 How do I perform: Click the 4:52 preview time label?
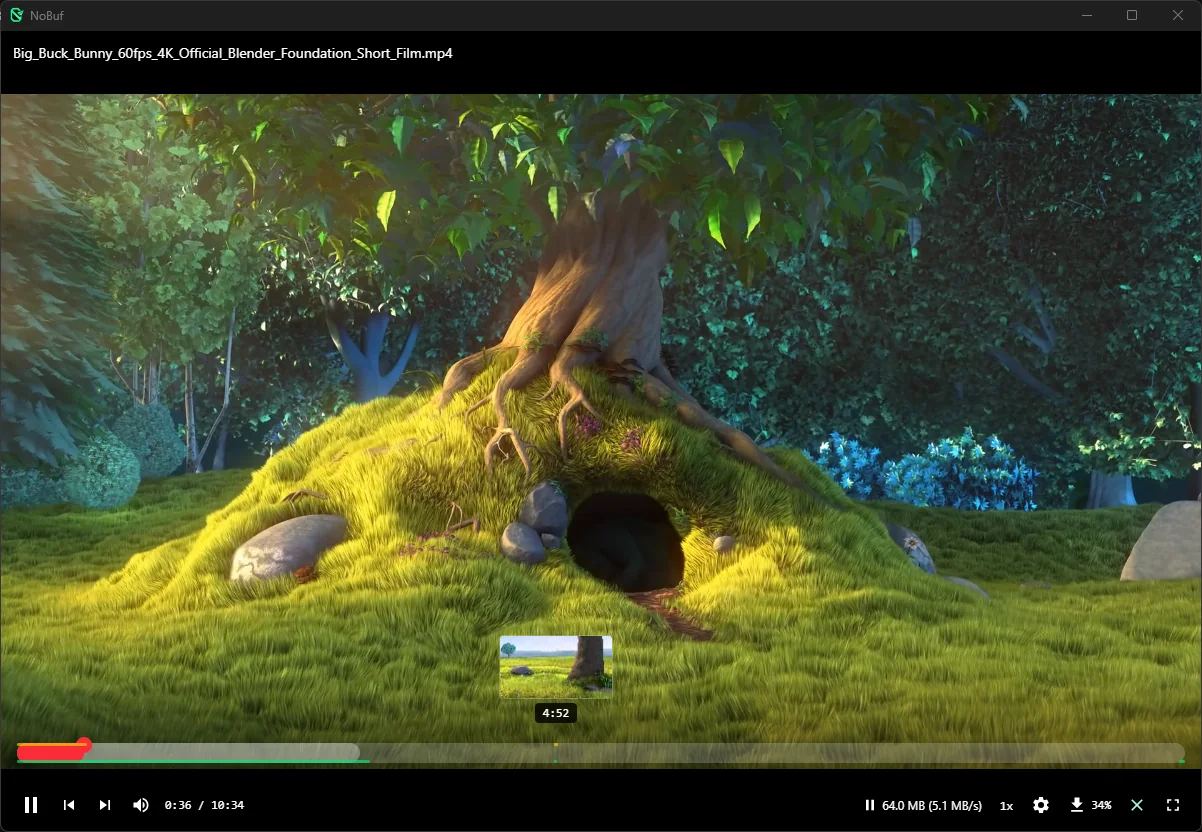pyautogui.click(x=556, y=713)
